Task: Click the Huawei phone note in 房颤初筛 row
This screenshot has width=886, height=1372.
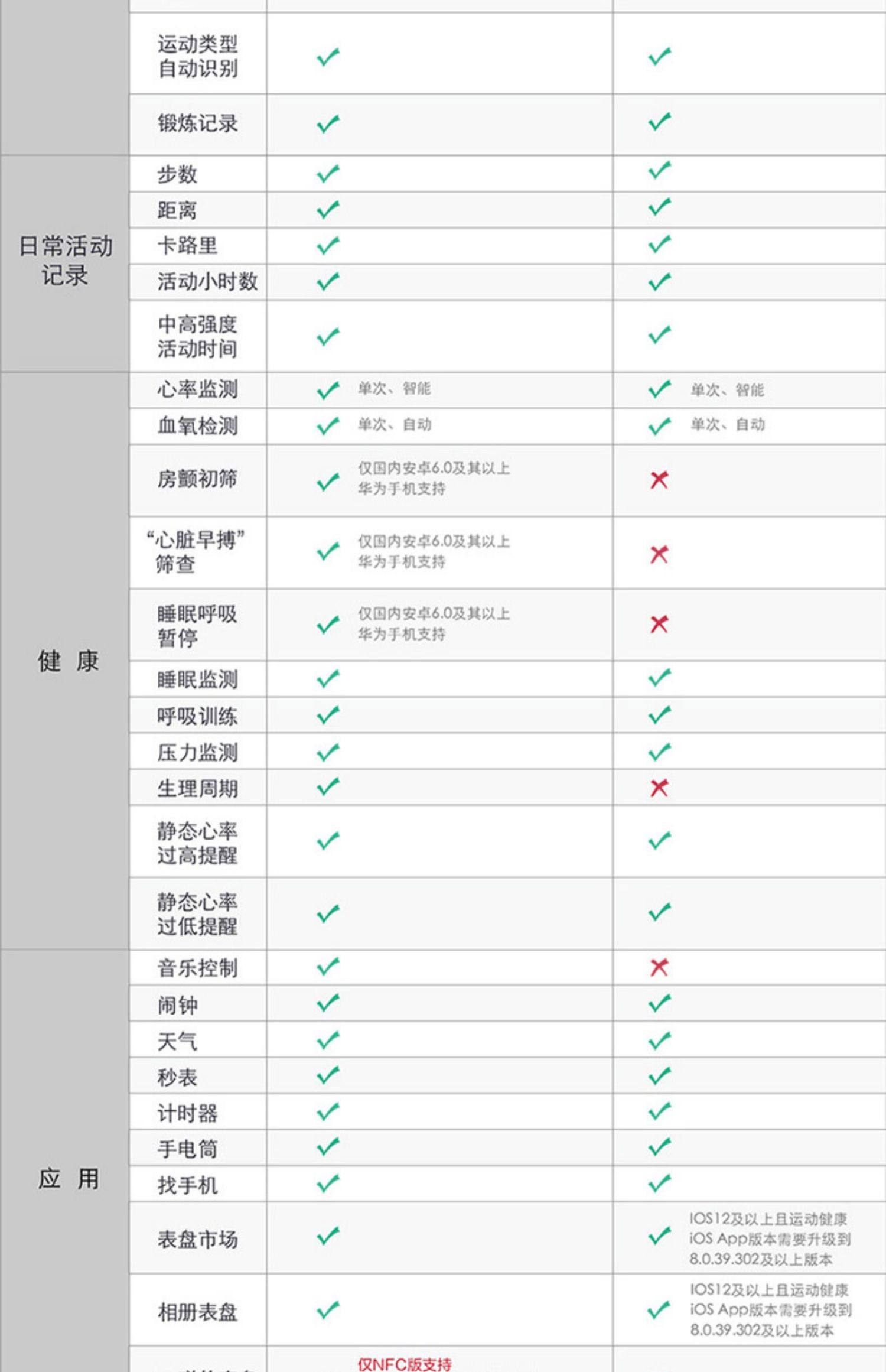Action: [x=434, y=479]
